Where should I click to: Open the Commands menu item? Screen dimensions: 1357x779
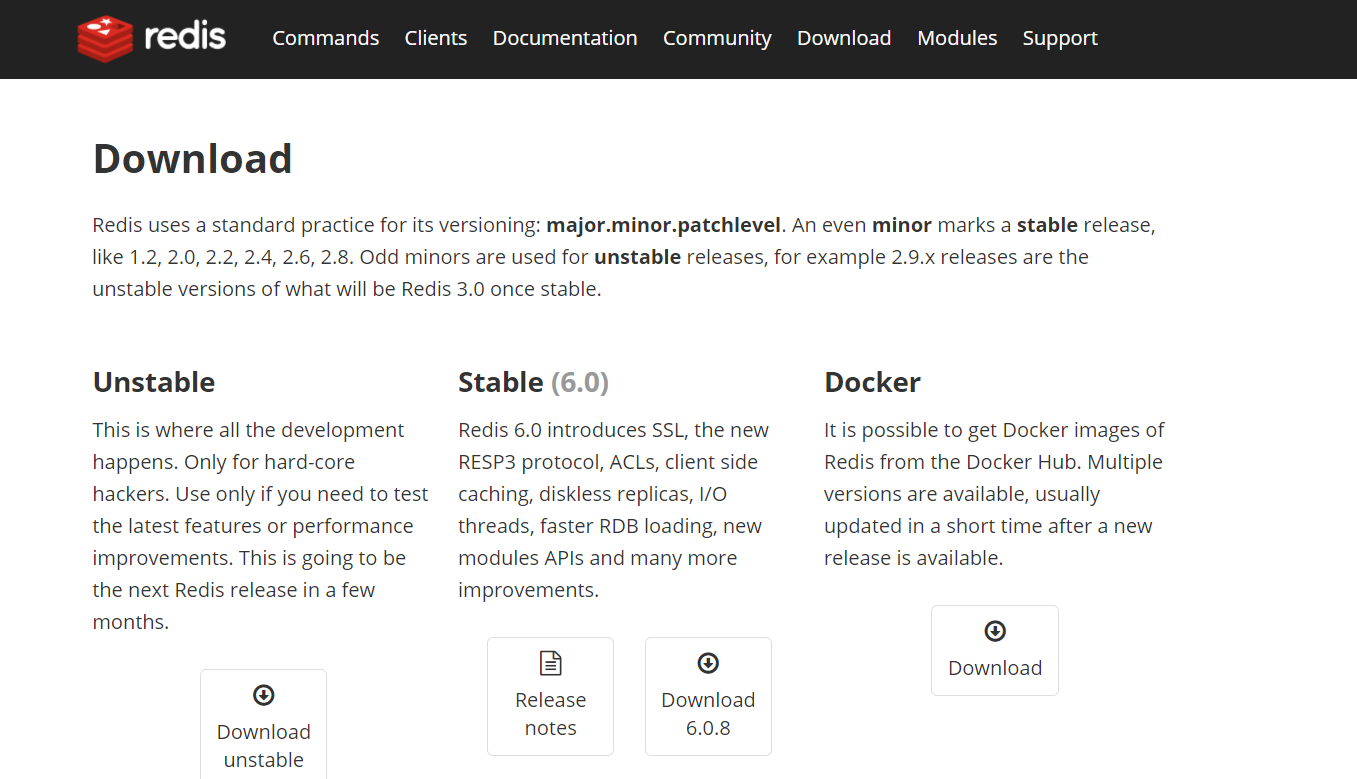point(326,38)
